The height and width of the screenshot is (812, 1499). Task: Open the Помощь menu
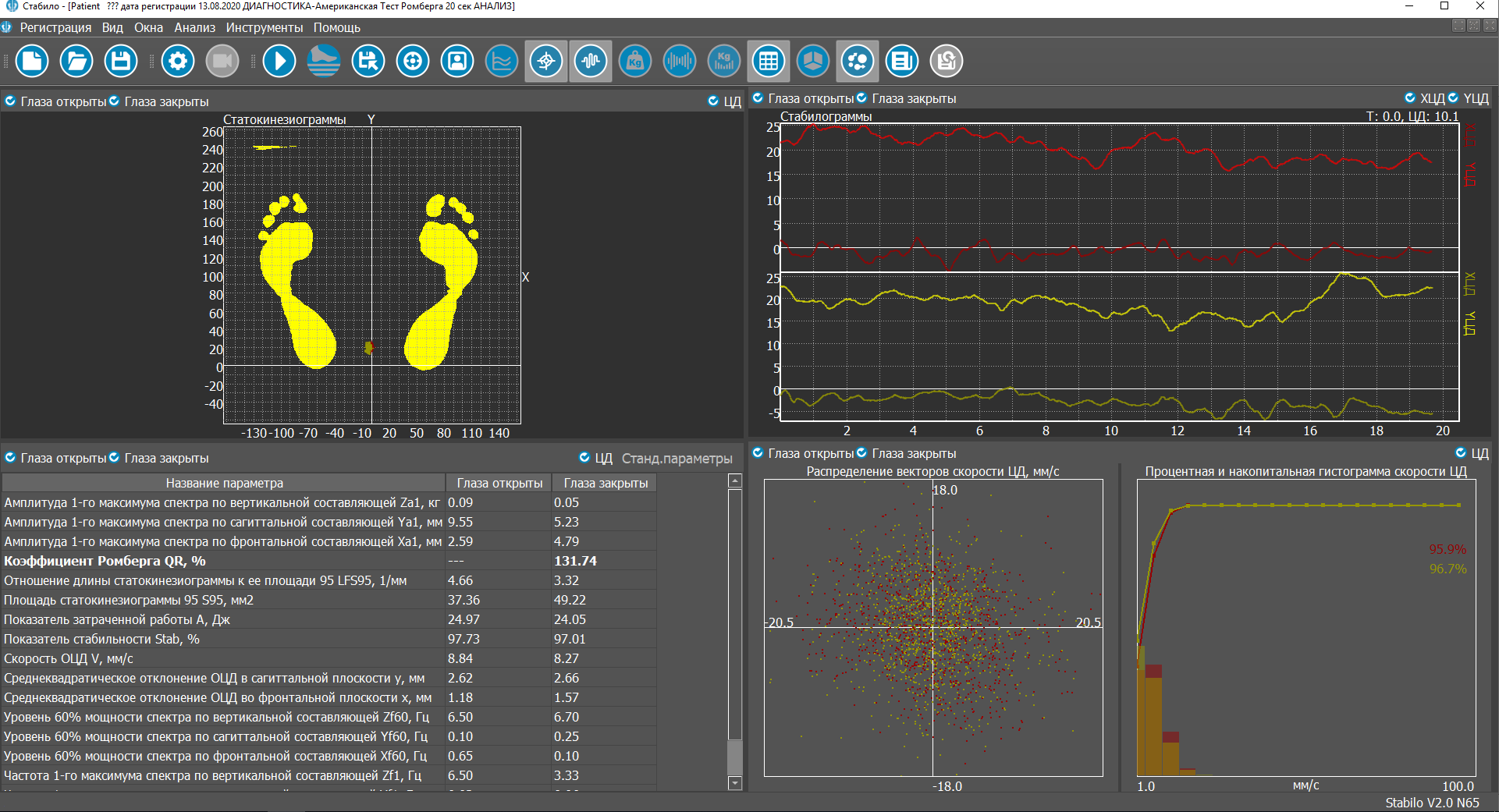336,27
